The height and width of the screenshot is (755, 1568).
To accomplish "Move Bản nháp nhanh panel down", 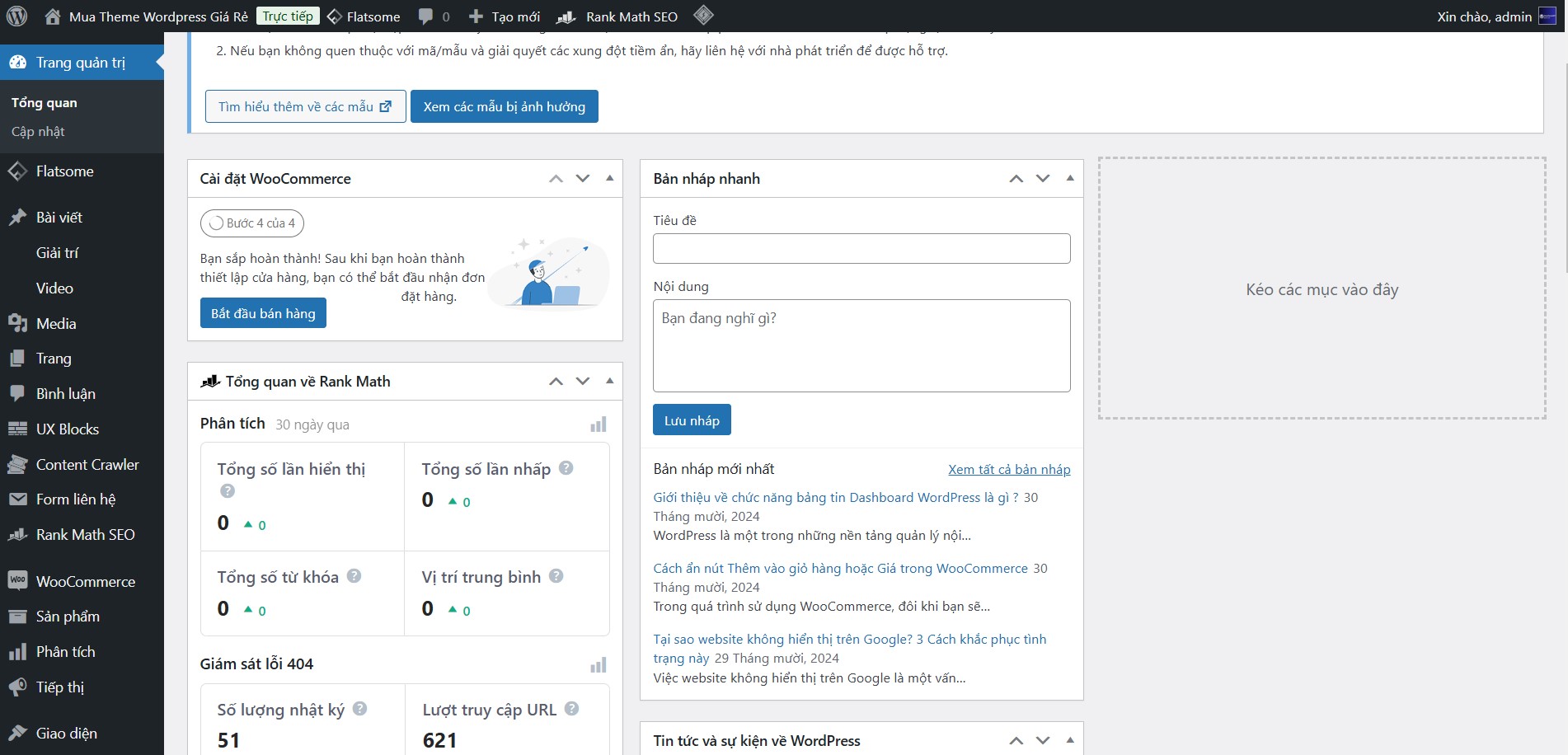I will click(1043, 178).
